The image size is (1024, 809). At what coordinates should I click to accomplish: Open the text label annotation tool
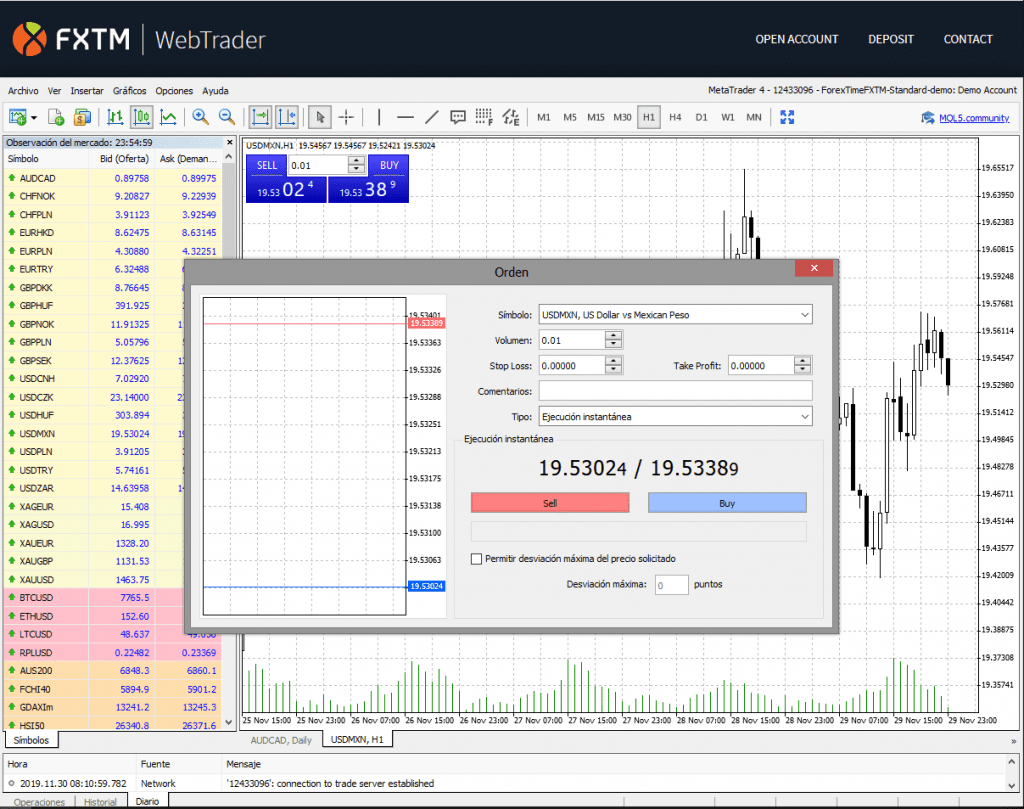tap(457, 117)
